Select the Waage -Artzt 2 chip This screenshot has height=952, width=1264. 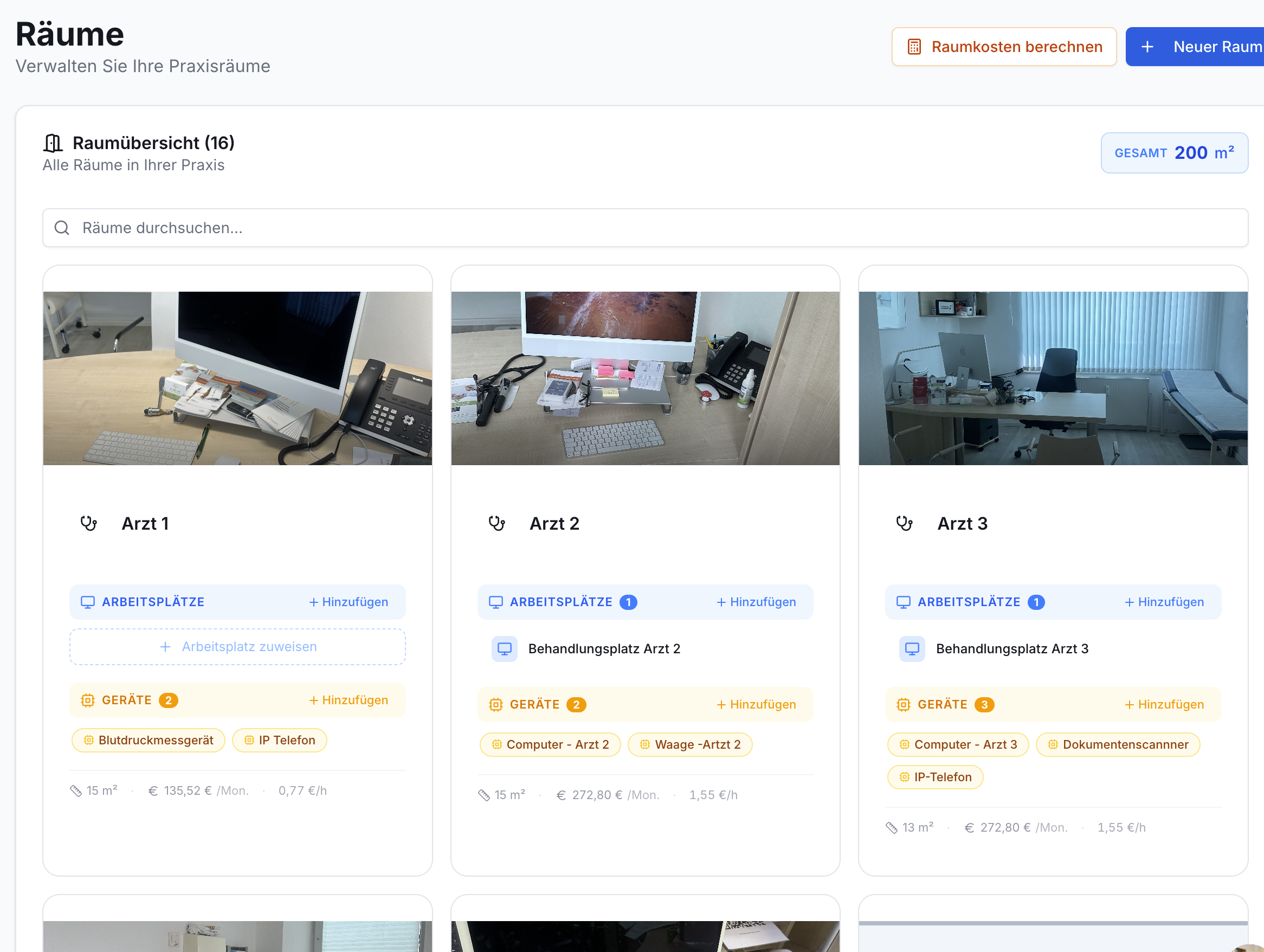click(691, 744)
